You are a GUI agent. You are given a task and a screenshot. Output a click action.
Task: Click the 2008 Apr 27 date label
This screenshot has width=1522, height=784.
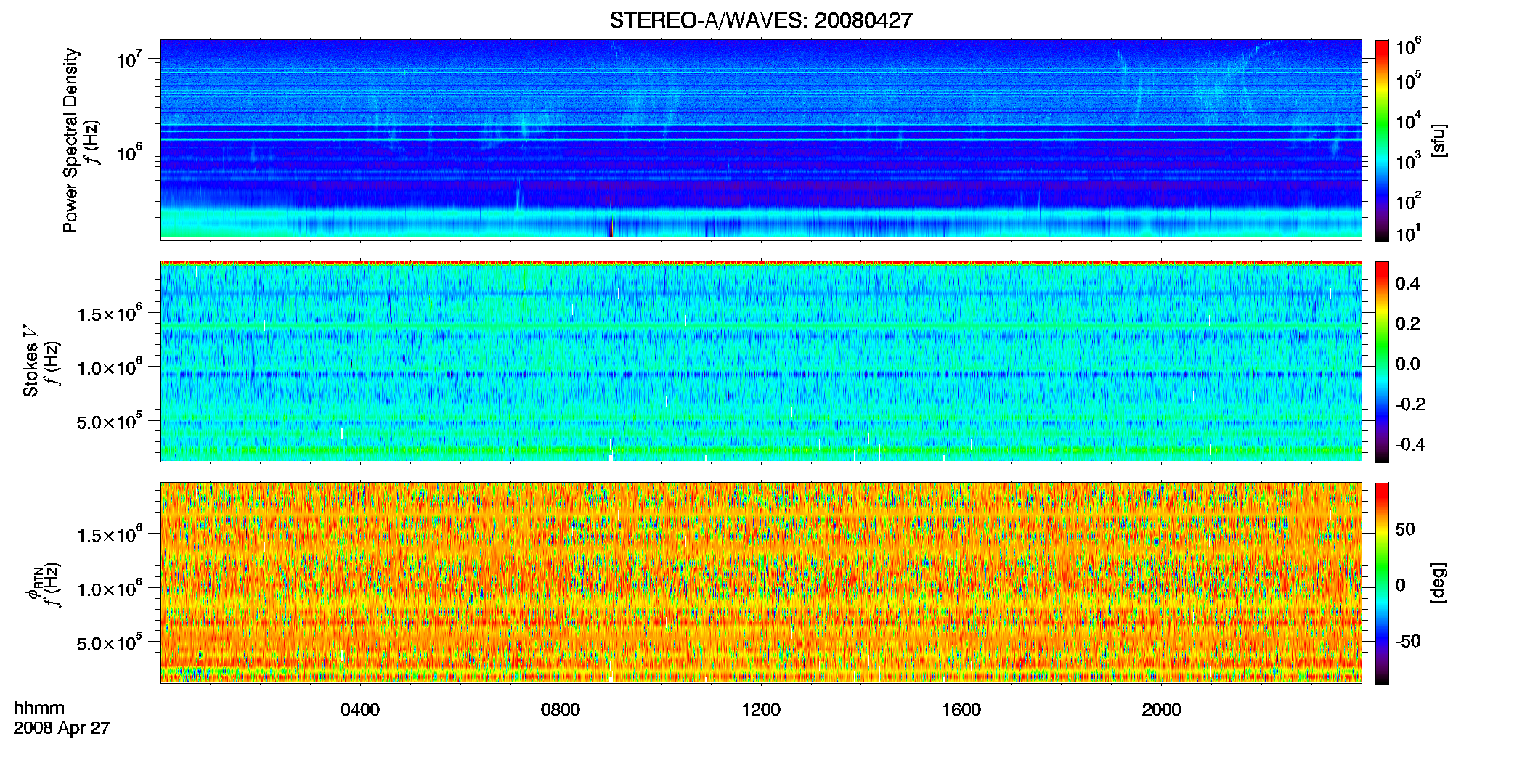click(62, 728)
